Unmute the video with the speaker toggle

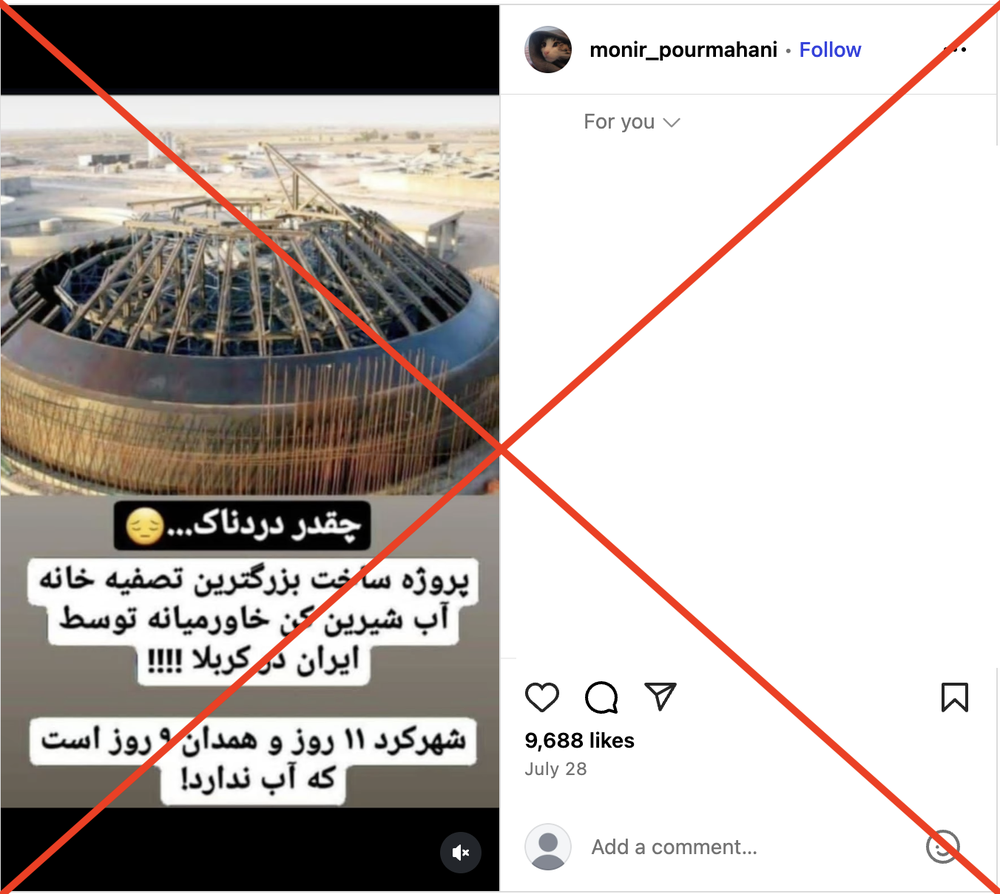click(460, 853)
